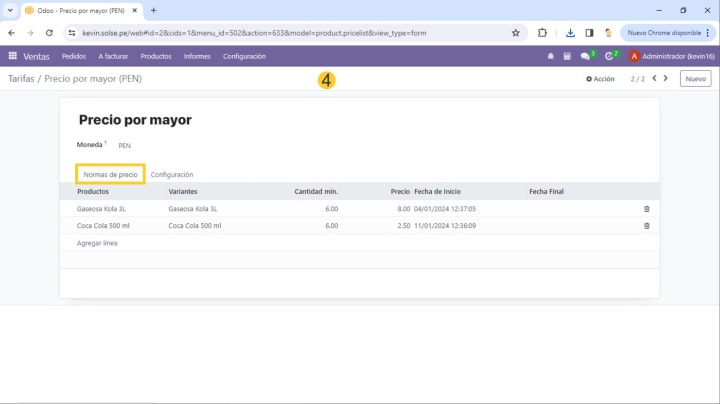This screenshot has width=720, height=404.
Task: Delete the Coca Cola 500 ml price rule
Action: tap(646, 226)
